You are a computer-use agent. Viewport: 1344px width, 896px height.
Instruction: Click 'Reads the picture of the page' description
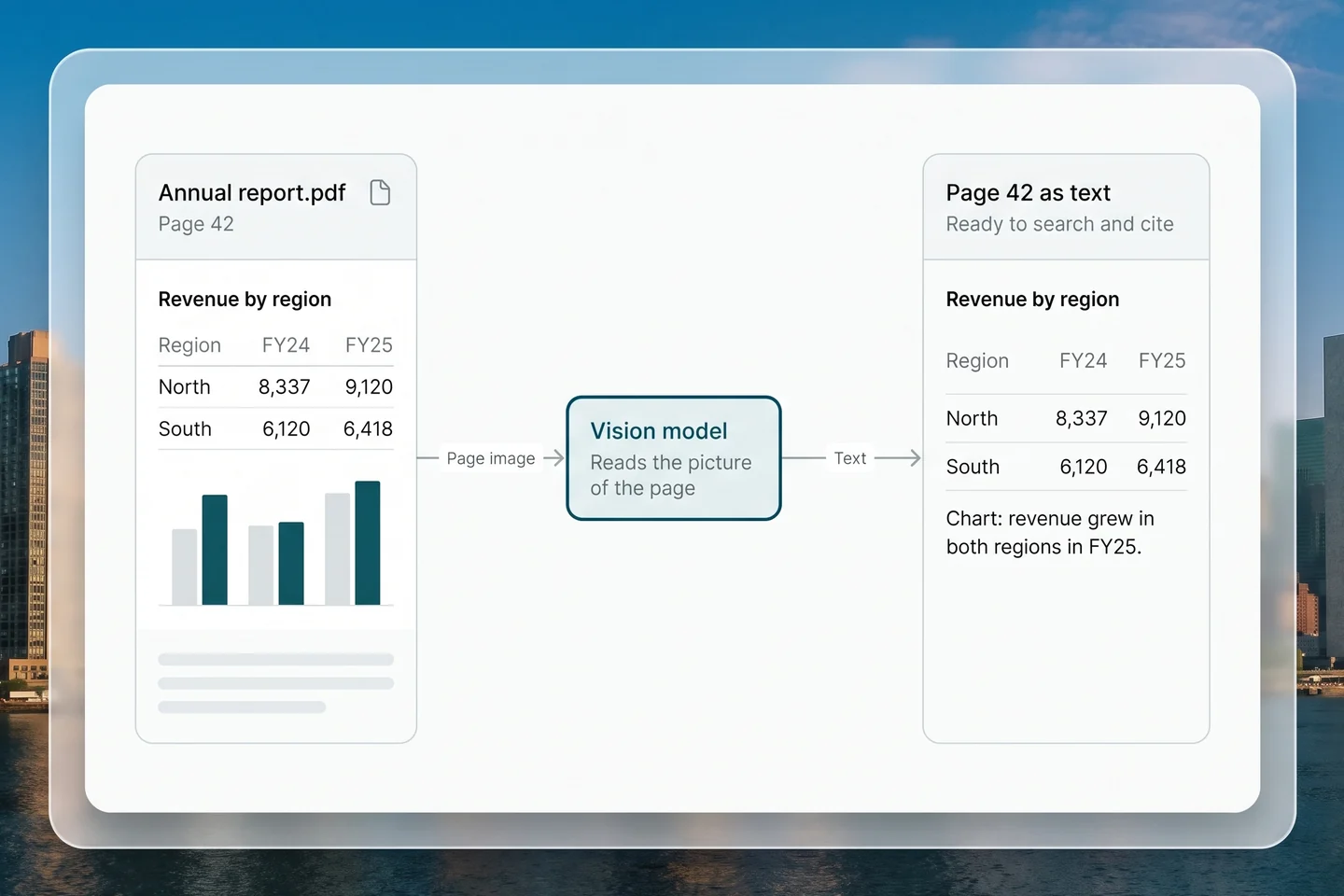coord(671,475)
